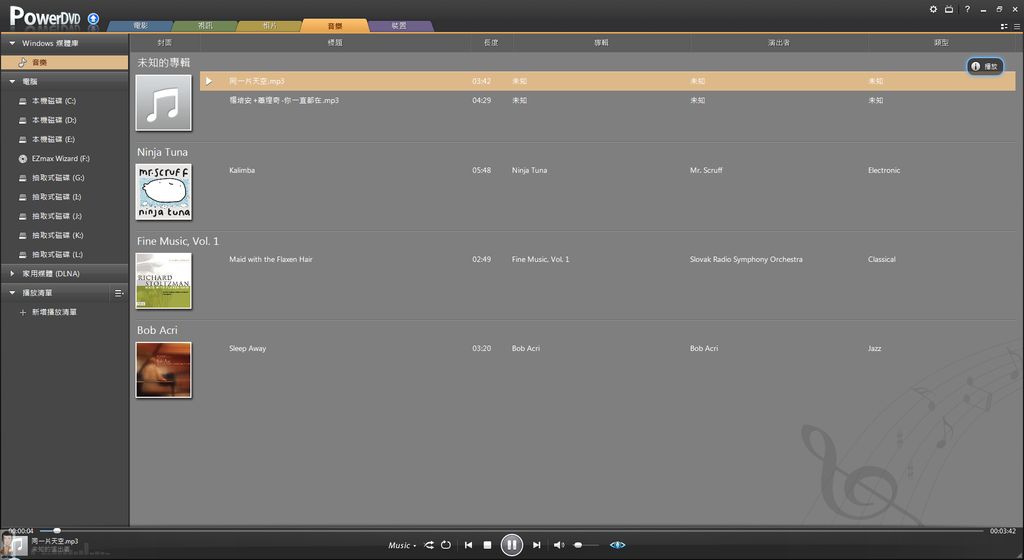Viewport: 1024px width, 560px height.
Task: Click the plus icon to add playlist
Action: pyautogui.click(x=23, y=313)
